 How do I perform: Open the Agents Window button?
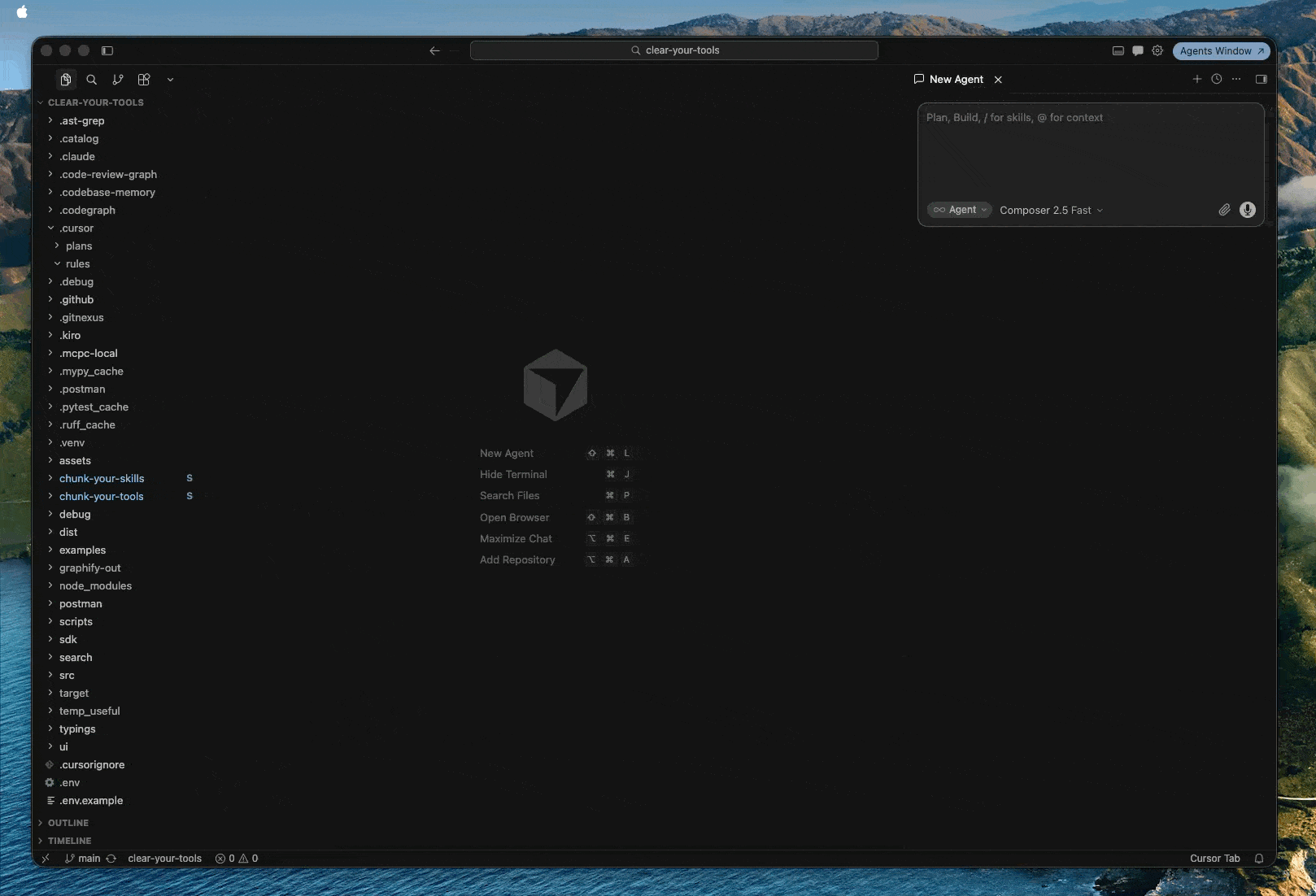(1221, 50)
